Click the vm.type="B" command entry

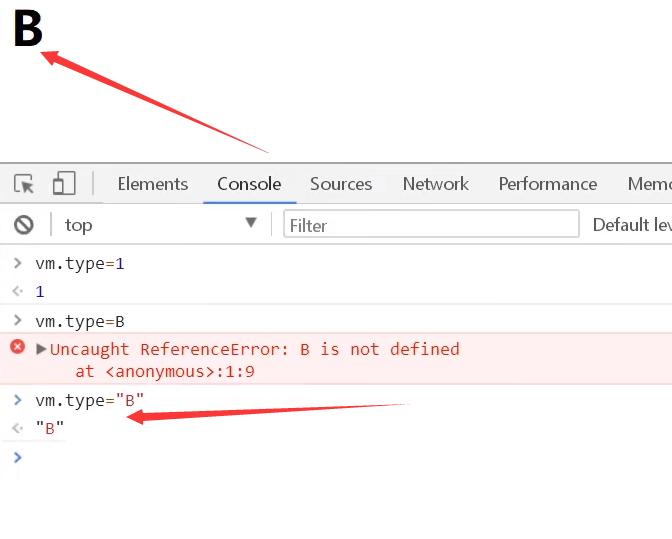[89, 400]
